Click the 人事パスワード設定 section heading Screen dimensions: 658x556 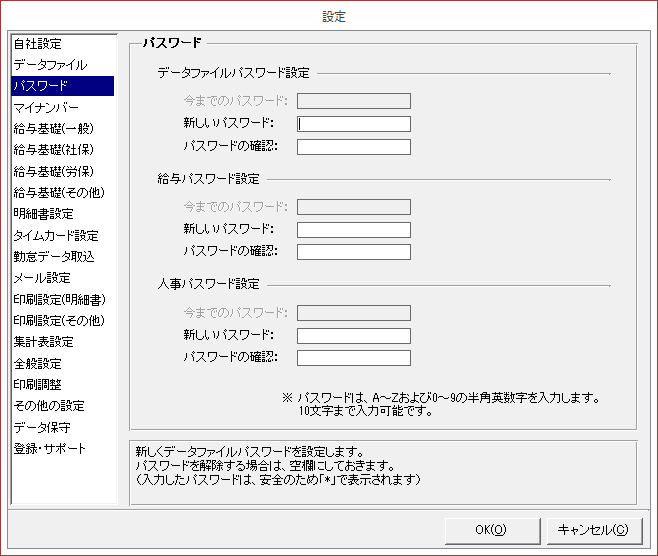(x=209, y=284)
